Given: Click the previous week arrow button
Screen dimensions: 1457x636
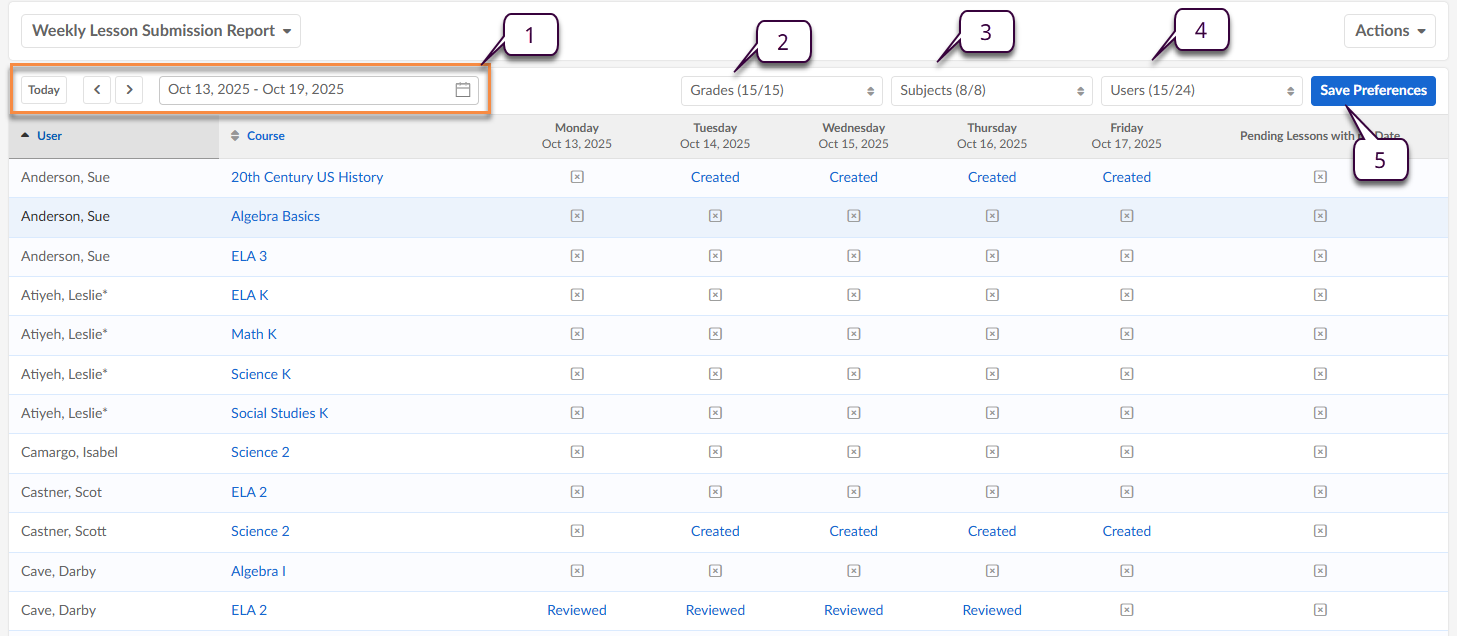Looking at the screenshot, I should tap(96, 90).
